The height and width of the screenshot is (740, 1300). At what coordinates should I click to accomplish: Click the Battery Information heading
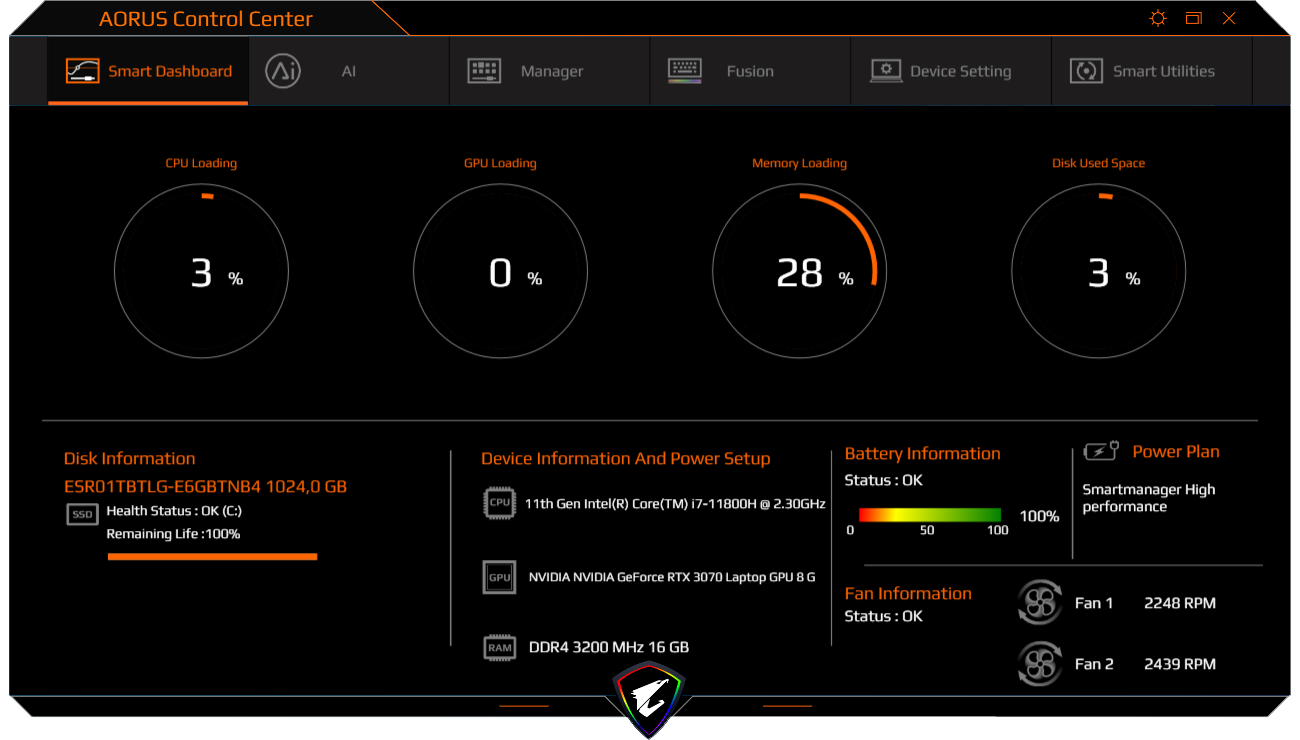922,454
